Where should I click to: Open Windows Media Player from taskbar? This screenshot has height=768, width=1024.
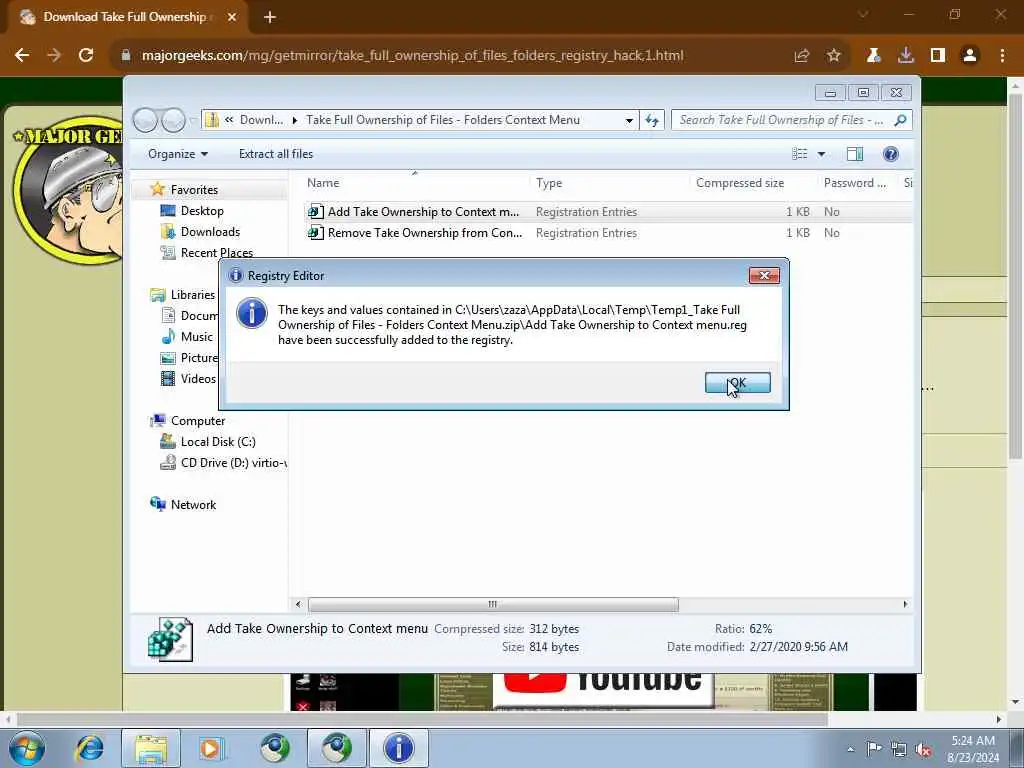click(x=211, y=748)
